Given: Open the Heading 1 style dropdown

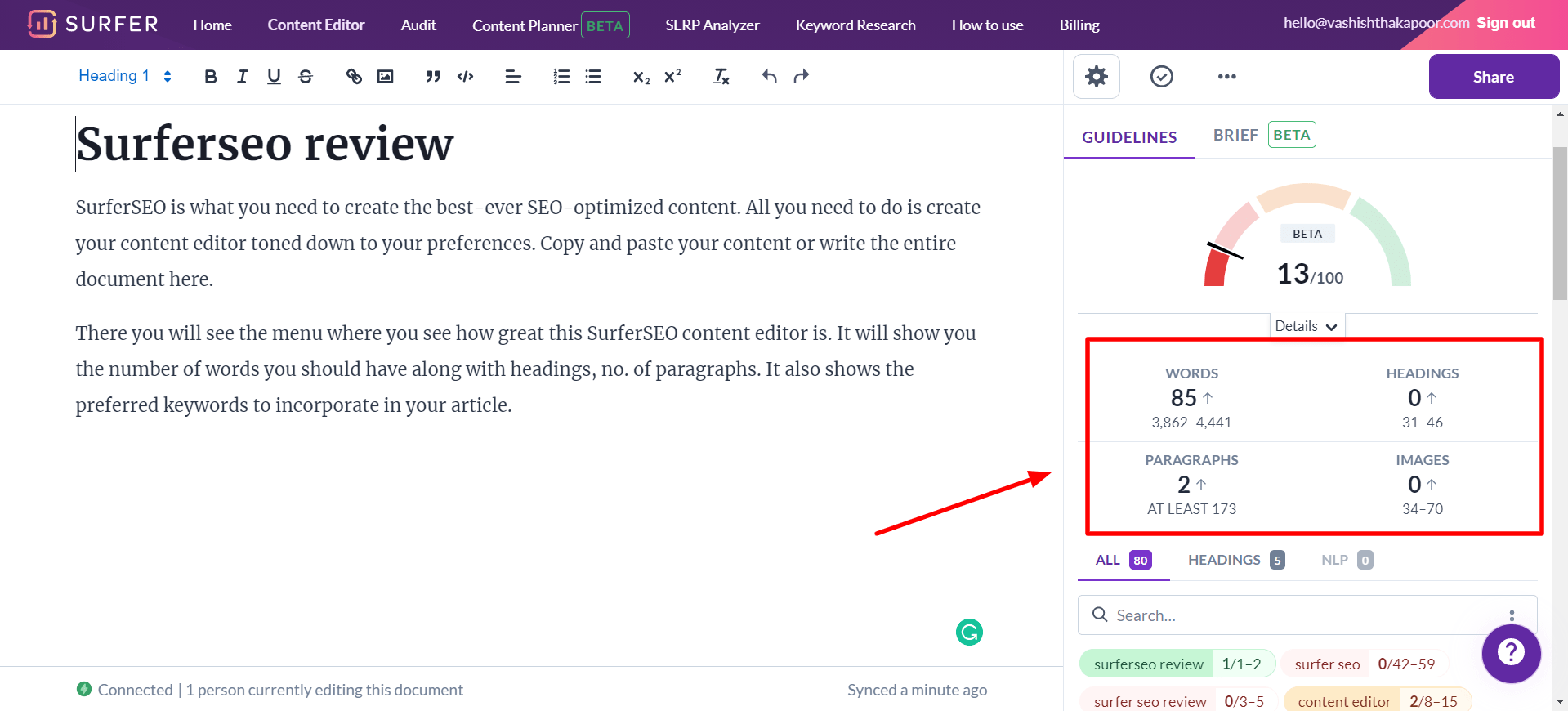Looking at the screenshot, I should coord(124,76).
